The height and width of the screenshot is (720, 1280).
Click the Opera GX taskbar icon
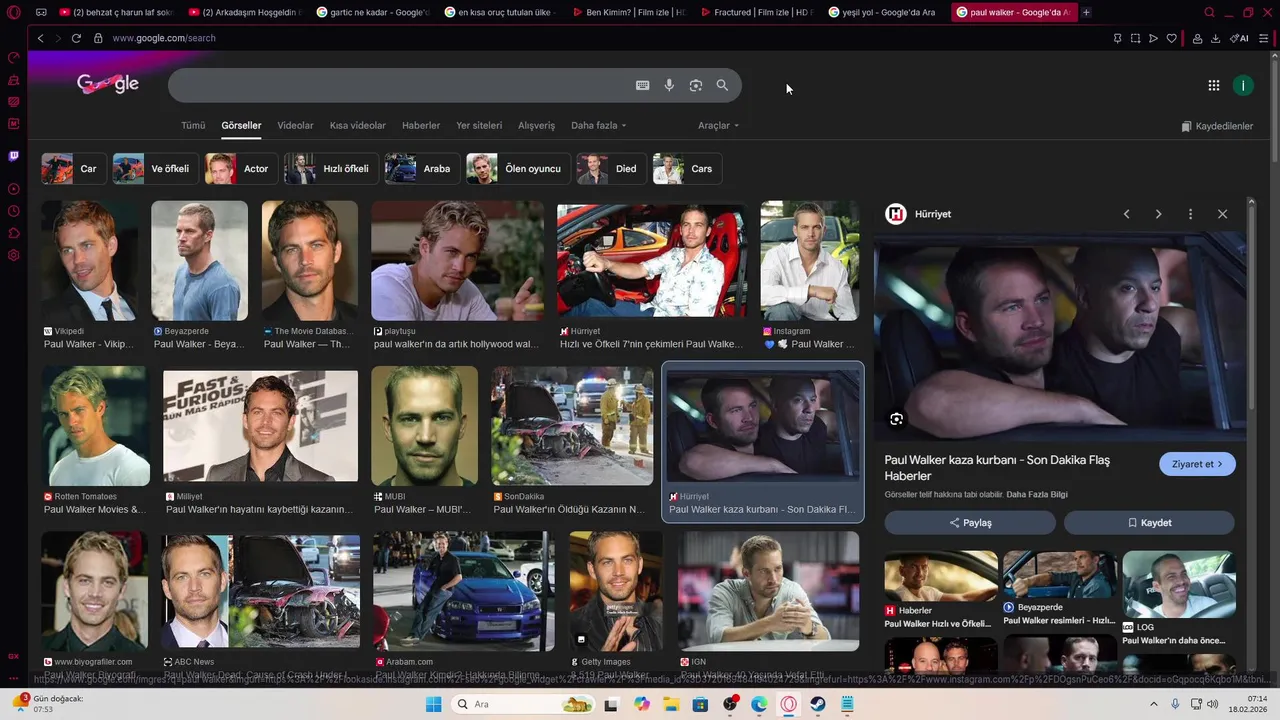(x=789, y=704)
